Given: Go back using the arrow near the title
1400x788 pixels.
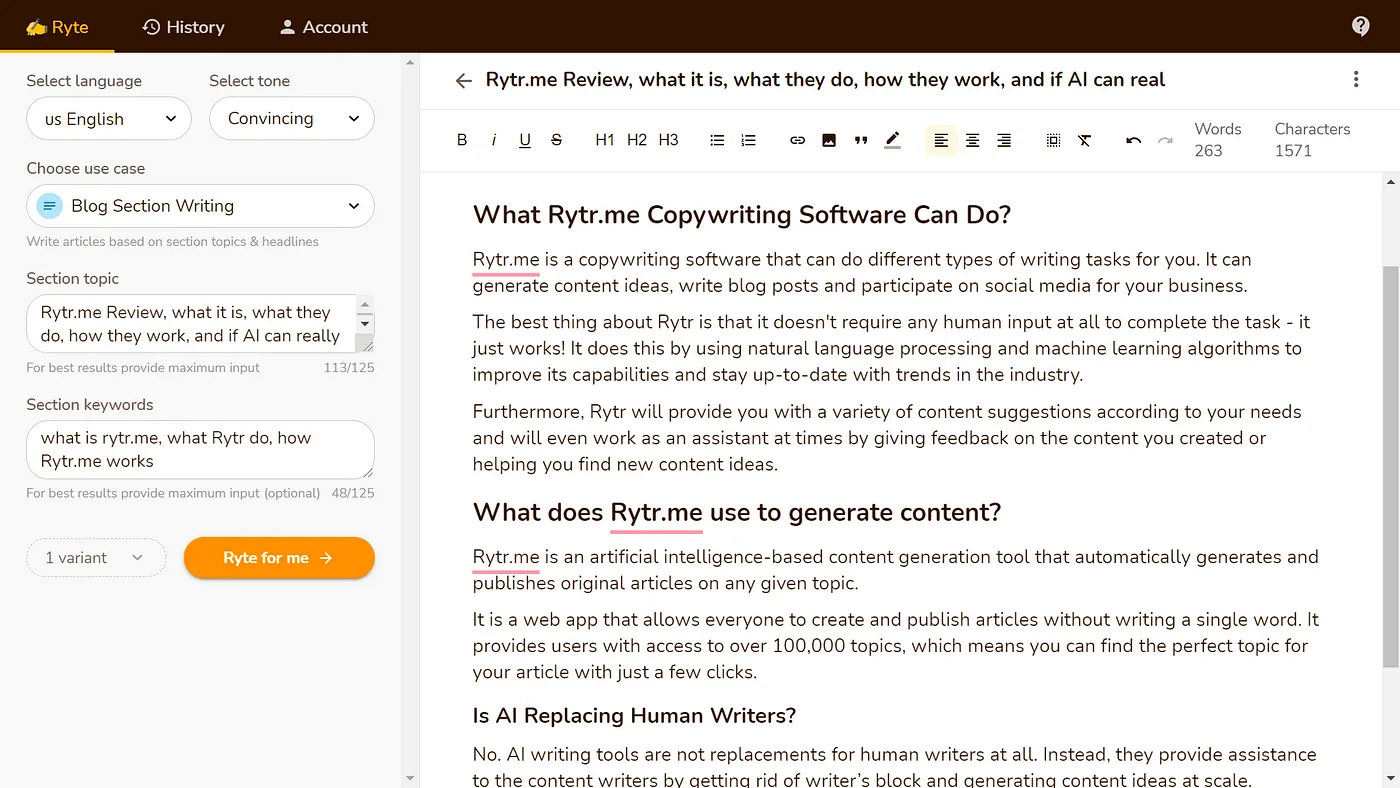Looking at the screenshot, I should tap(463, 80).
